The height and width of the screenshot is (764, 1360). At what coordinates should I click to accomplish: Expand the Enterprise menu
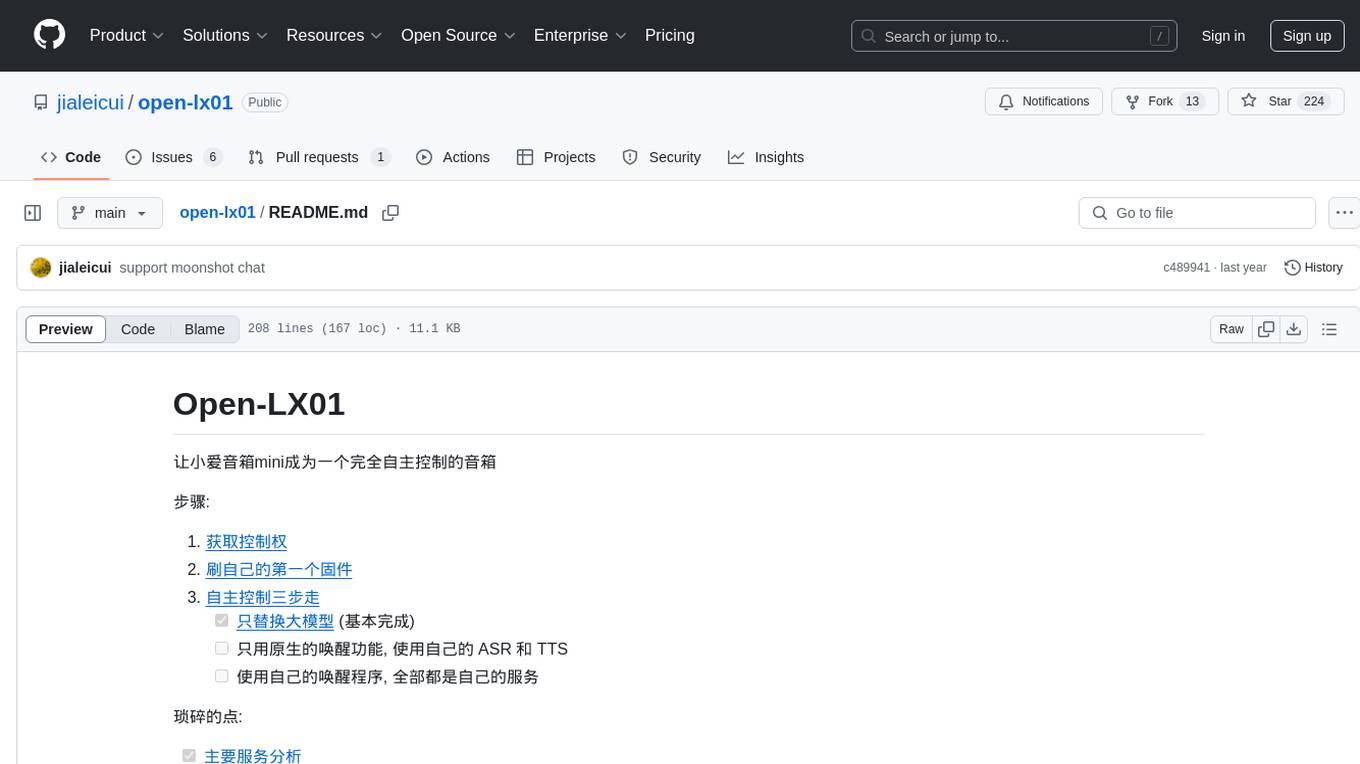(x=580, y=35)
